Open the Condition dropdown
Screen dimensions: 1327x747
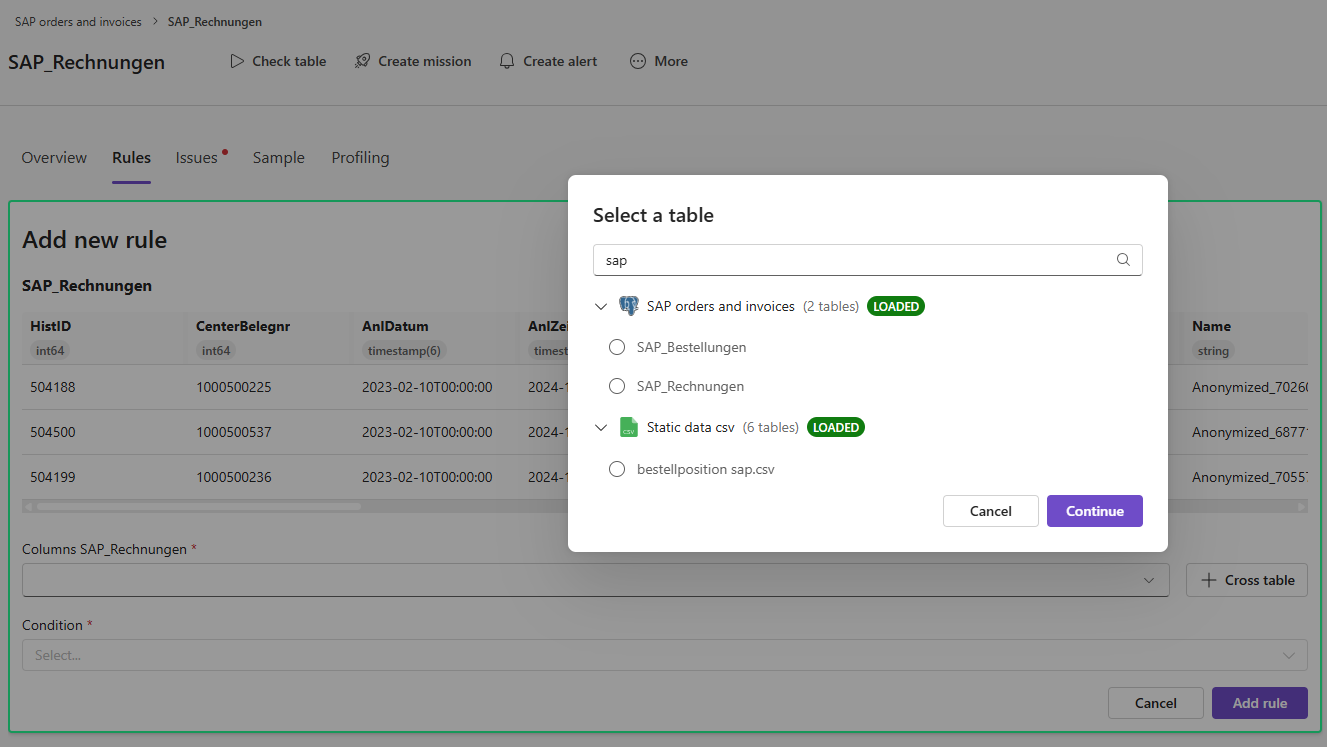[664, 655]
